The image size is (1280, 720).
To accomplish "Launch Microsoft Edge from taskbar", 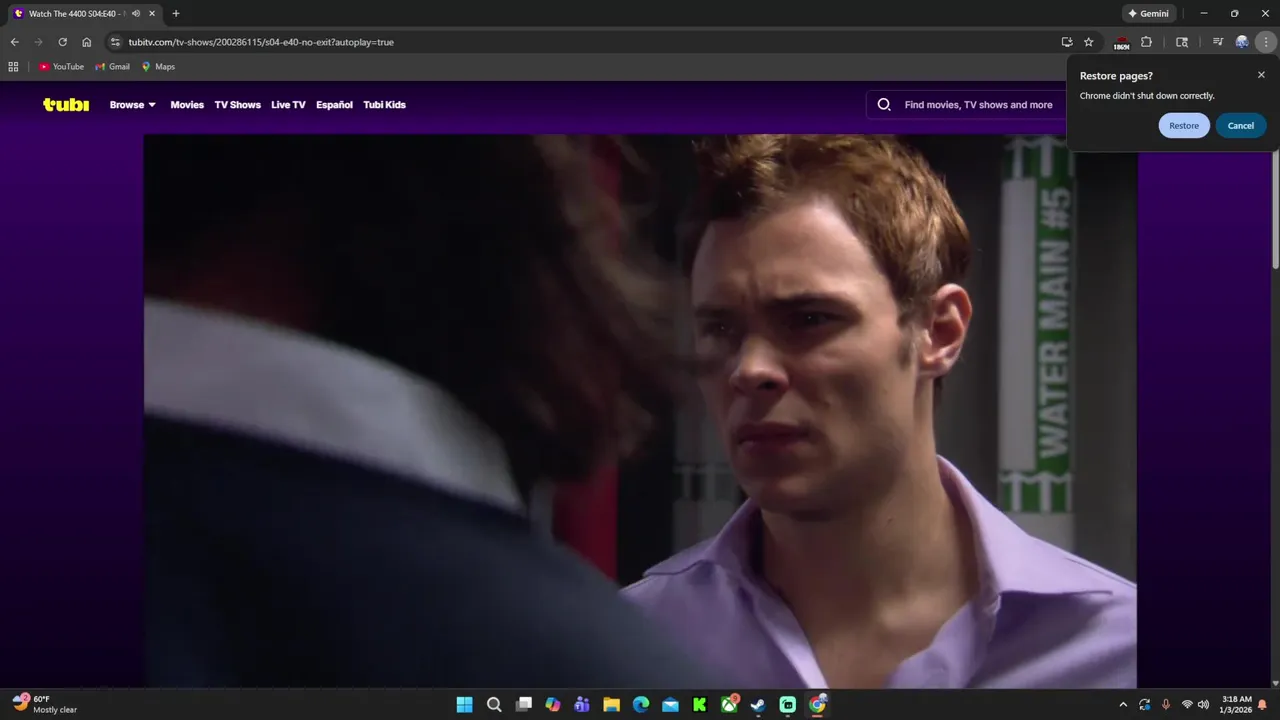I will tap(641, 704).
